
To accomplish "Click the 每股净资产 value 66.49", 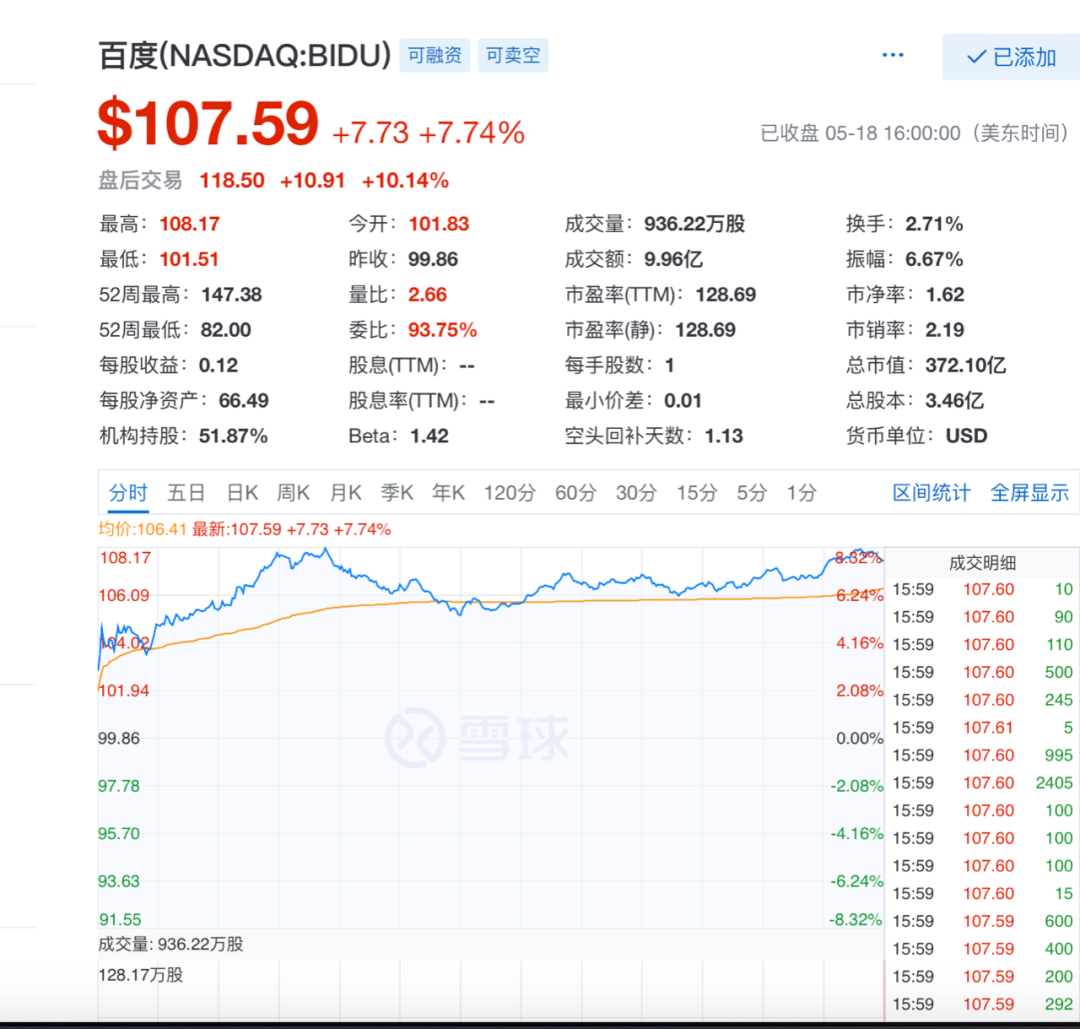I will coord(244,400).
